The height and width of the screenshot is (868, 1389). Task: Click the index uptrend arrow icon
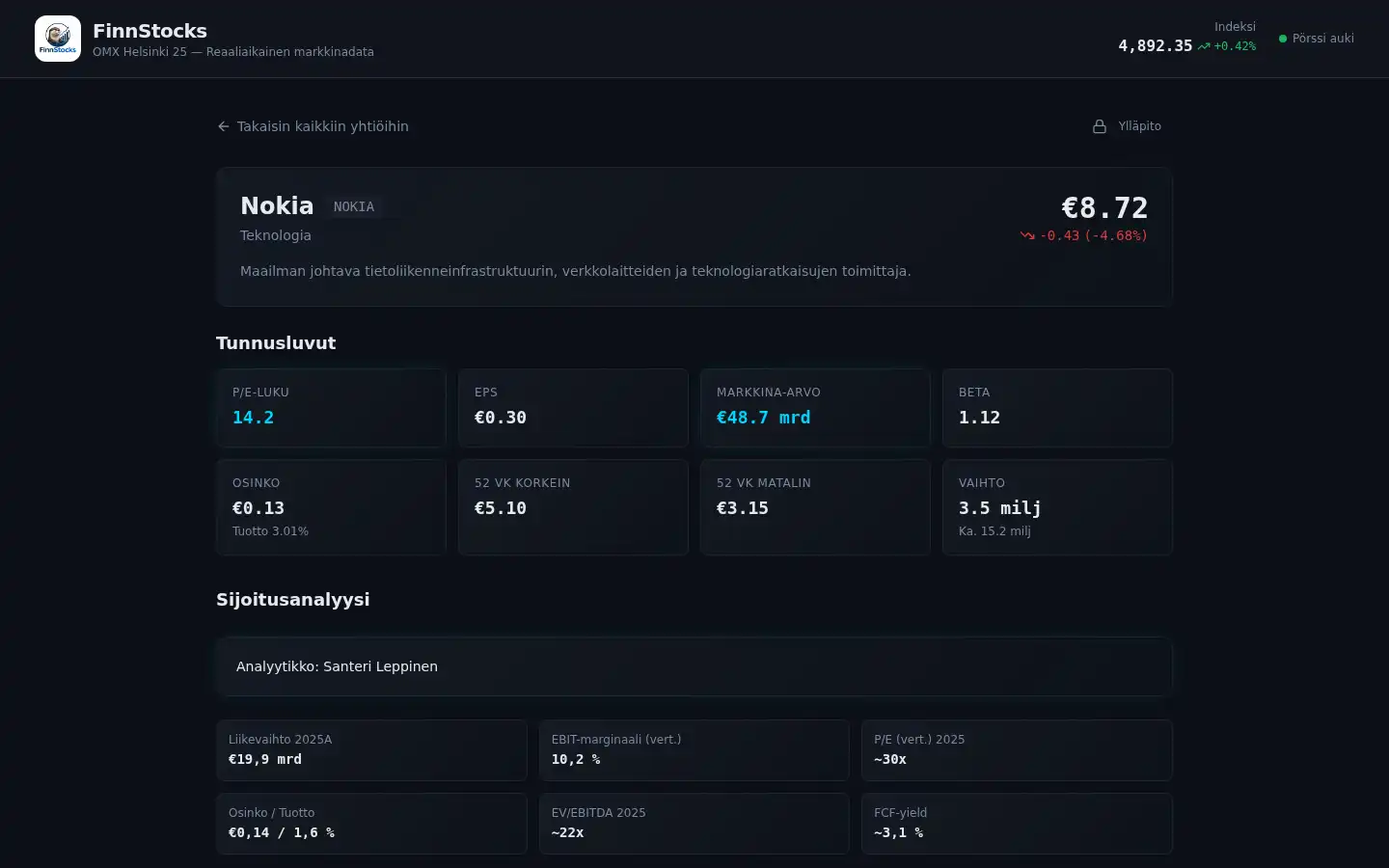(1204, 46)
